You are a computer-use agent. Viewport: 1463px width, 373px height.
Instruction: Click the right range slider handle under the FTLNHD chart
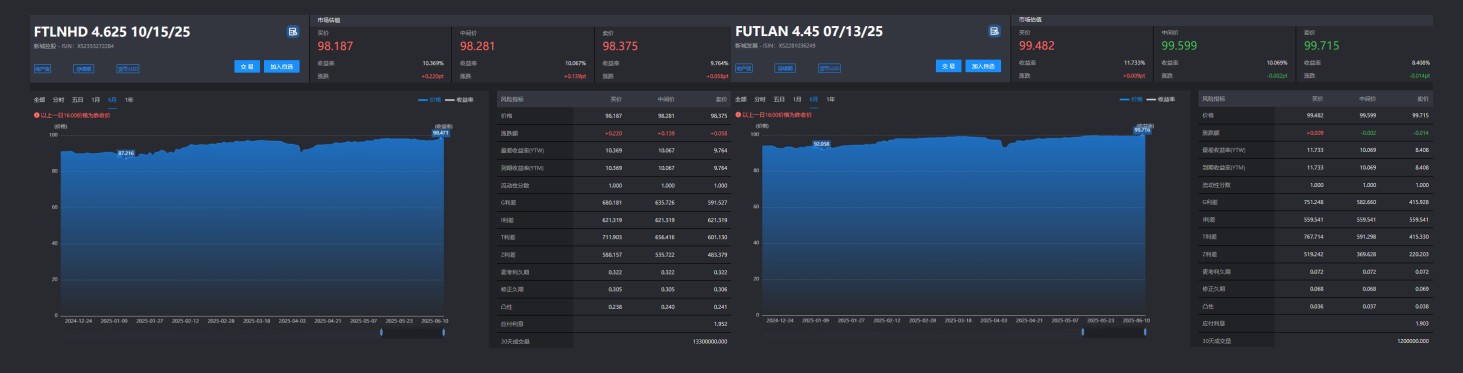click(443, 332)
